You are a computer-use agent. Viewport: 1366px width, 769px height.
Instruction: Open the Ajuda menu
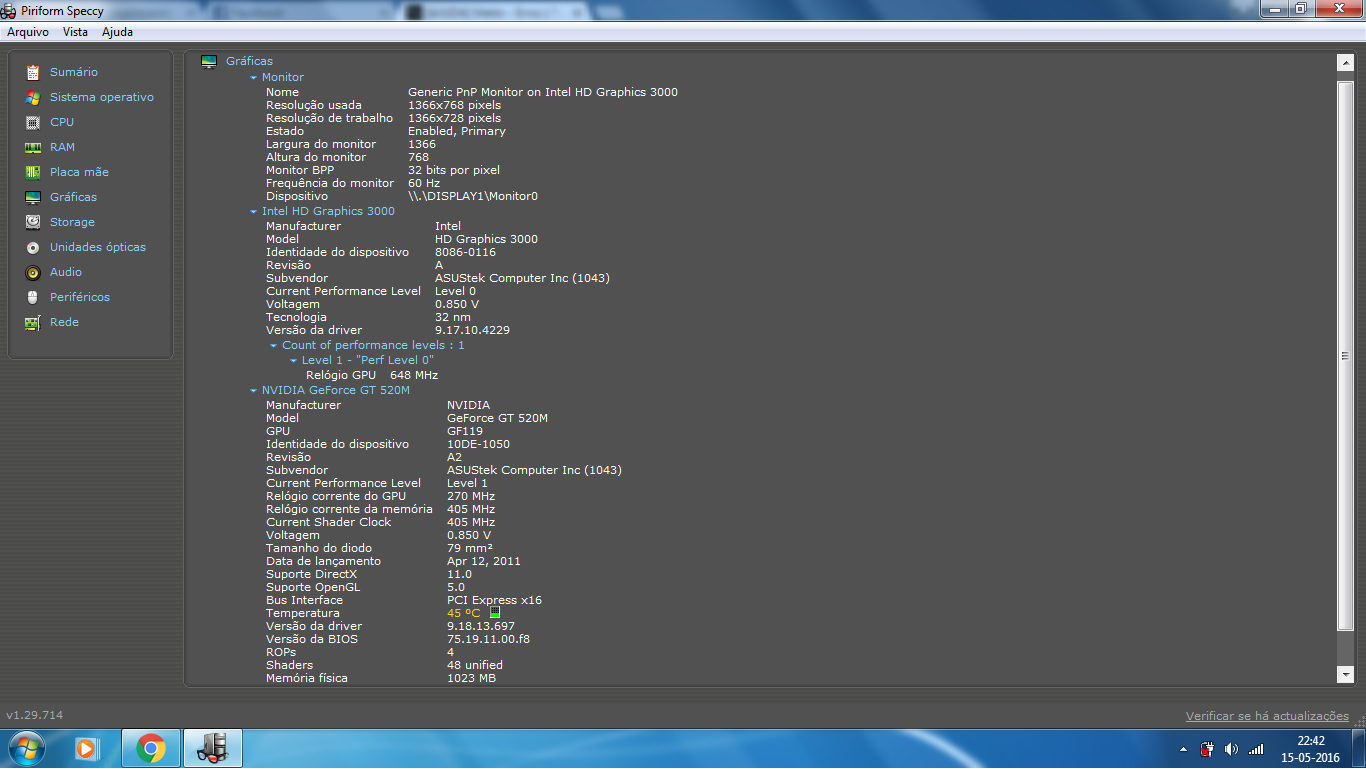click(x=117, y=32)
